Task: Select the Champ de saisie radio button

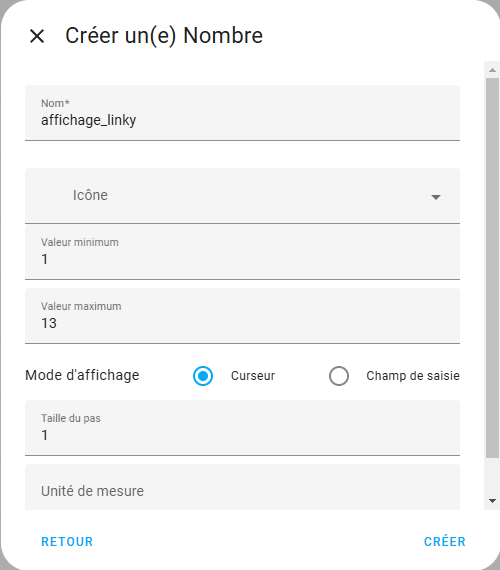Action: [x=339, y=376]
